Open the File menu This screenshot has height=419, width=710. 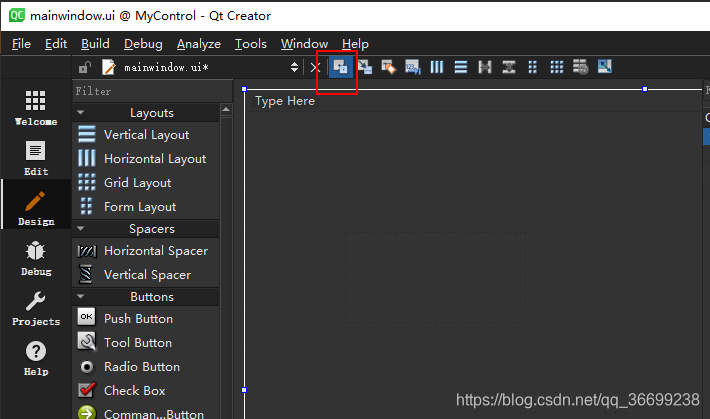[21, 44]
